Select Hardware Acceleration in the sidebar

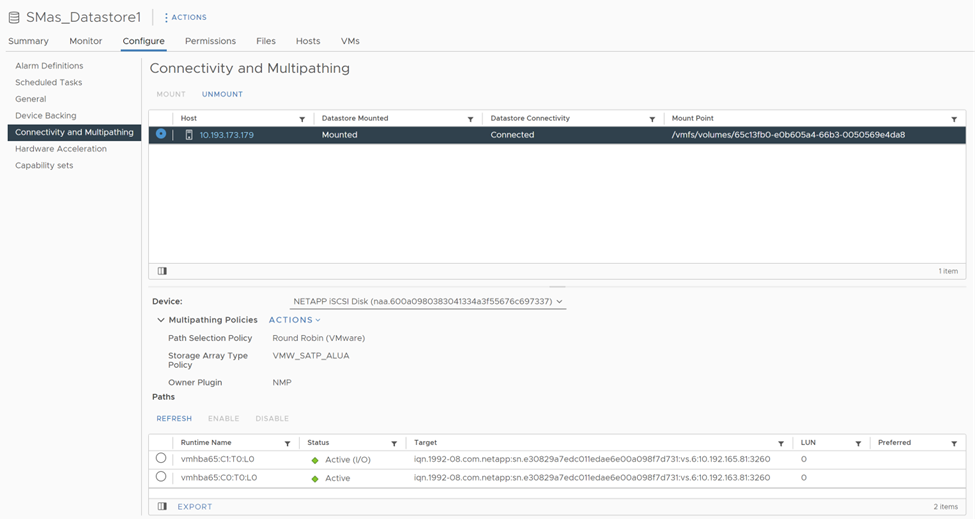61,149
